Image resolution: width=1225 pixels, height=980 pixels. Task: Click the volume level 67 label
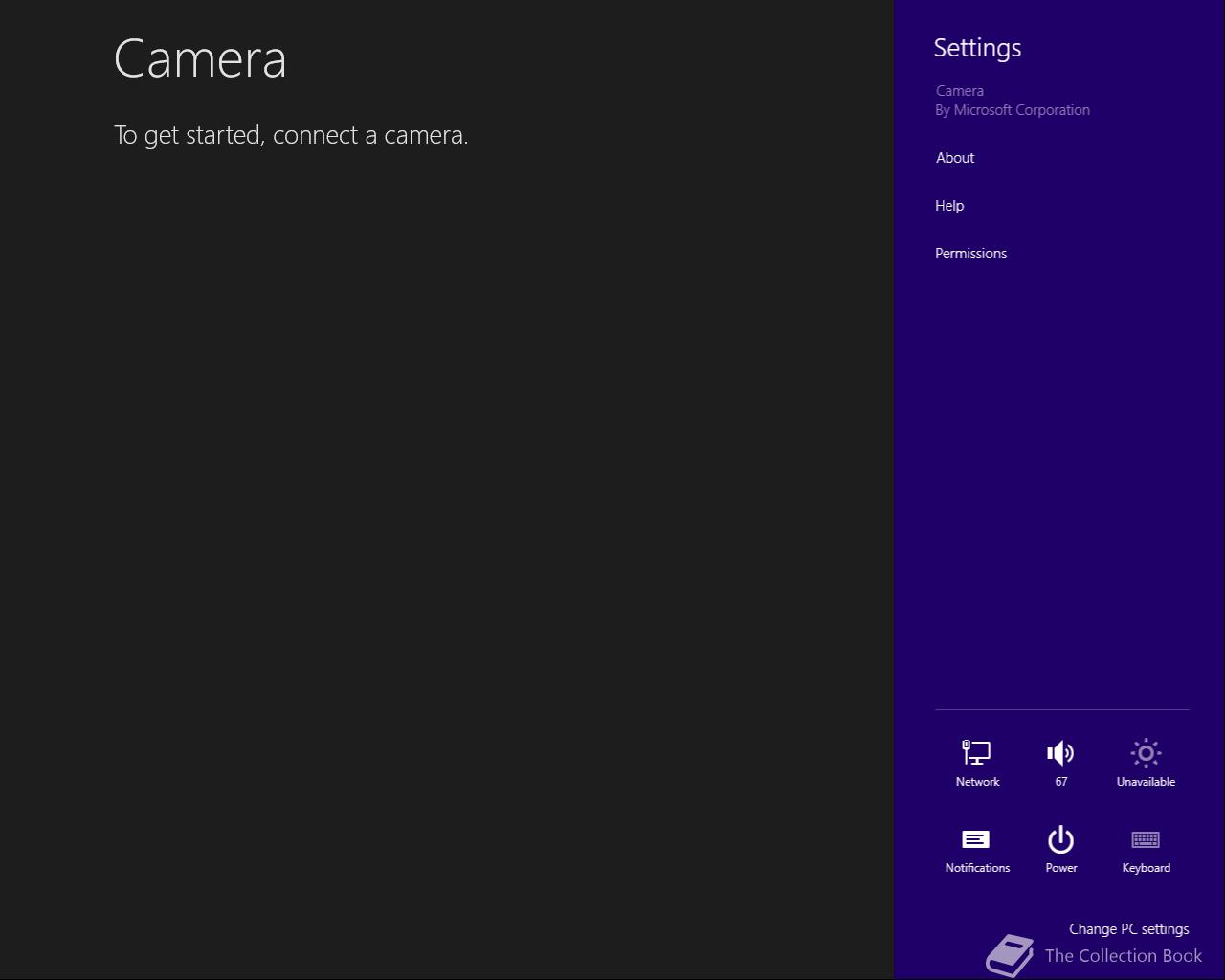[x=1060, y=782]
